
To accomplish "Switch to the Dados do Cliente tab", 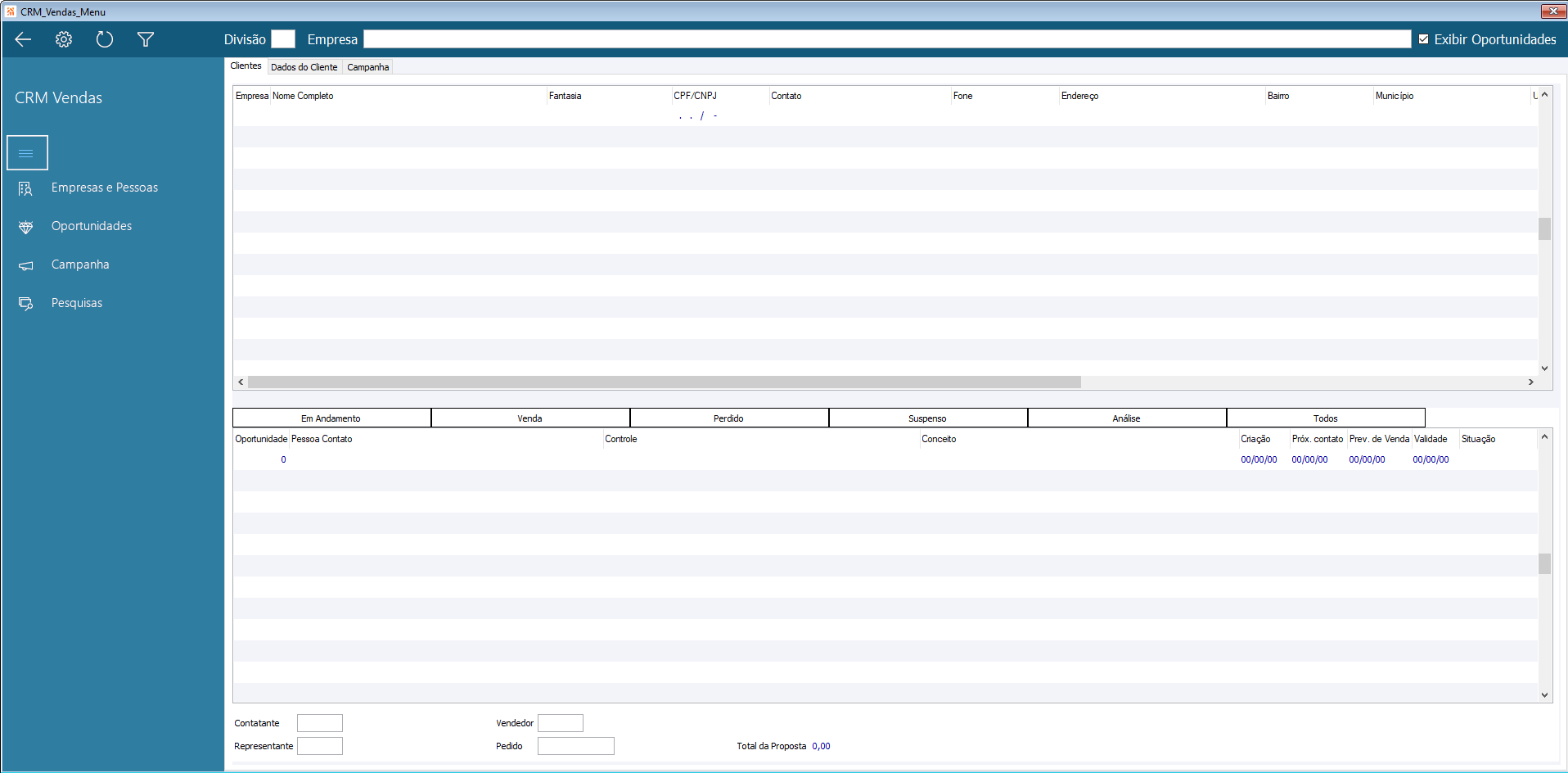I will [304, 67].
